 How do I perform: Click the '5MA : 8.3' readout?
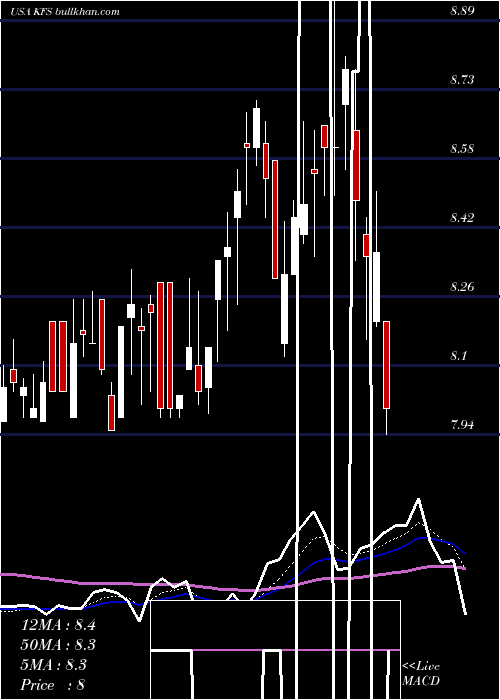pos(54,665)
